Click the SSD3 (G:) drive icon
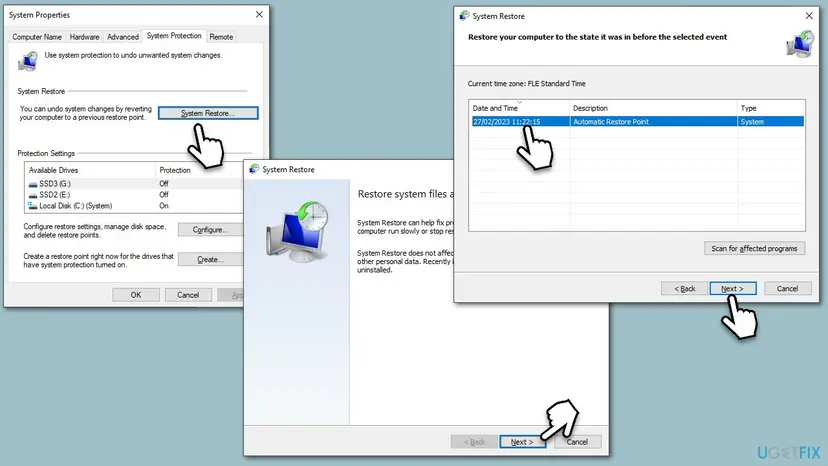 (33, 184)
